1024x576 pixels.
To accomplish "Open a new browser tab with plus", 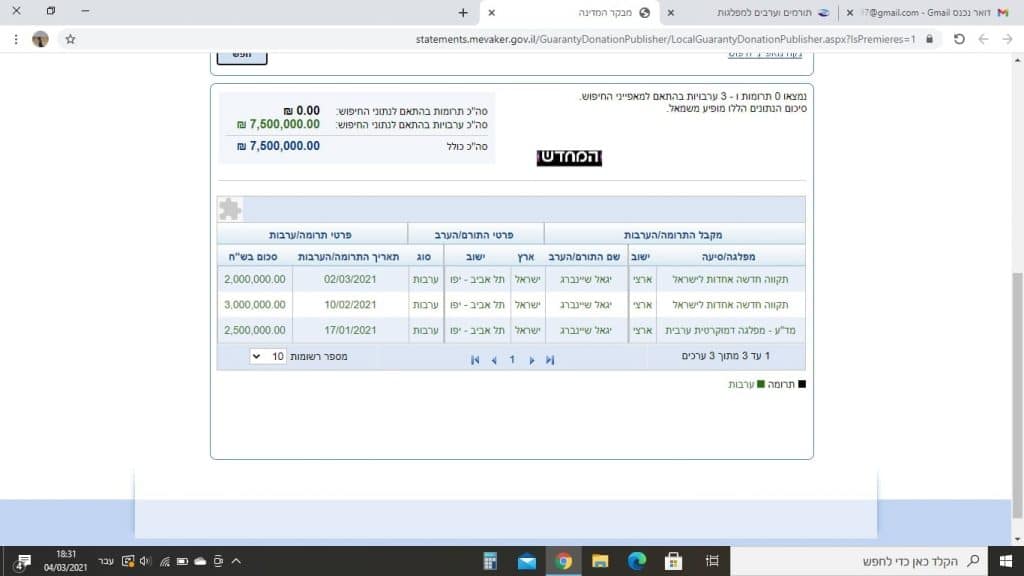I will click(x=462, y=12).
